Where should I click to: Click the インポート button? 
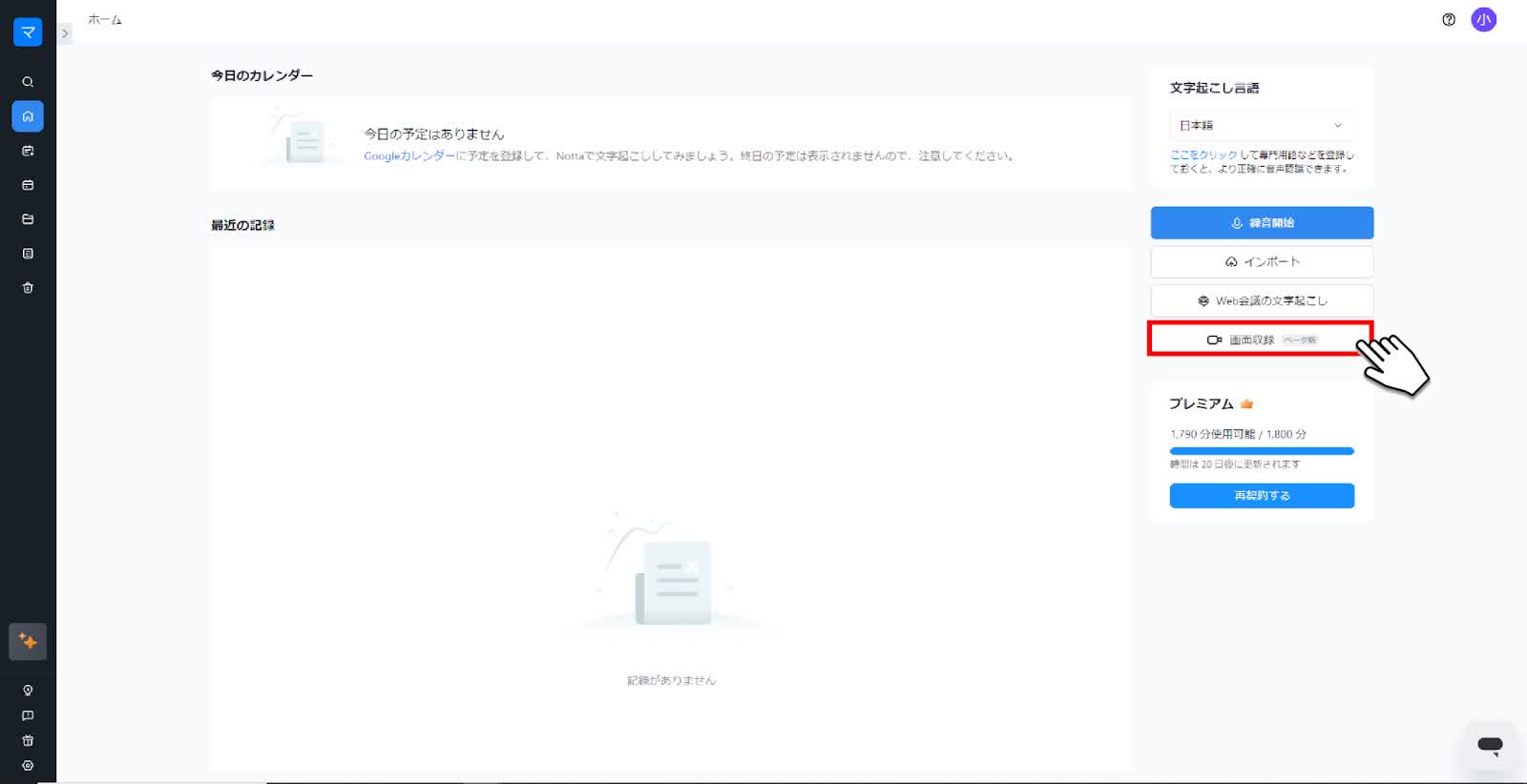pos(1262,262)
